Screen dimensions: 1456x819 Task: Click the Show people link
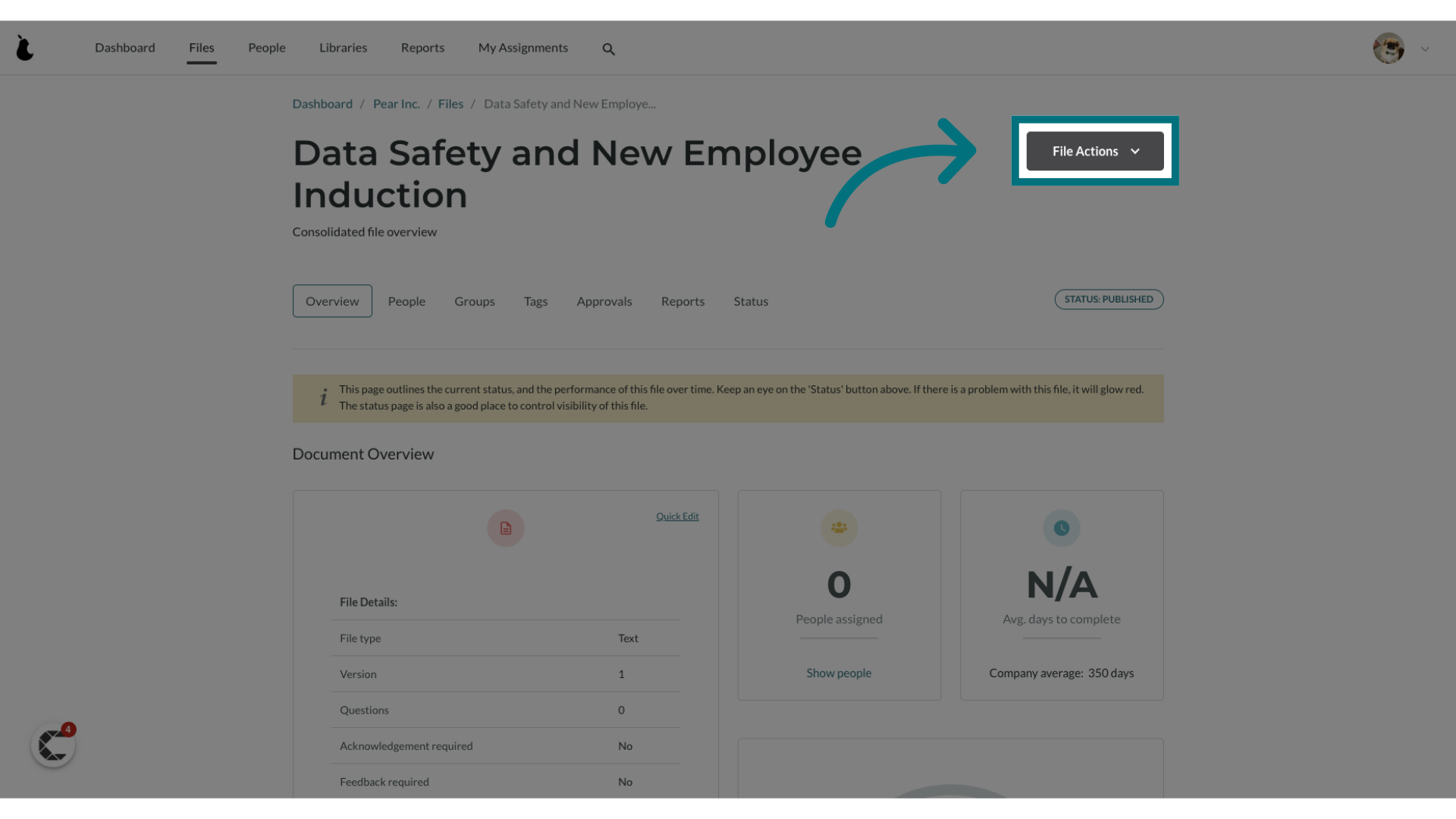[839, 672]
